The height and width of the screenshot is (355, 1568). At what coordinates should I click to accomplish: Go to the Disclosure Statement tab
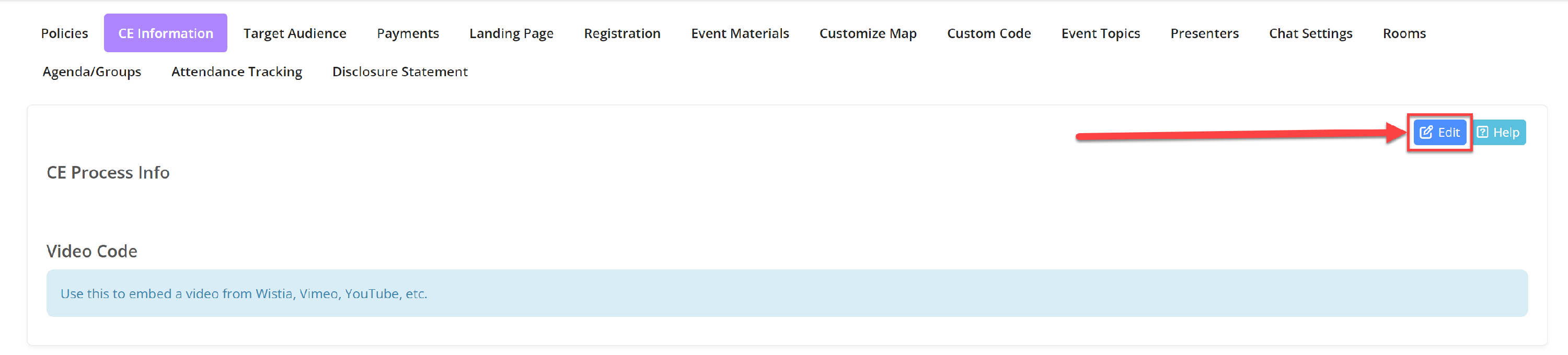pyautogui.click(x=400, y=72)
